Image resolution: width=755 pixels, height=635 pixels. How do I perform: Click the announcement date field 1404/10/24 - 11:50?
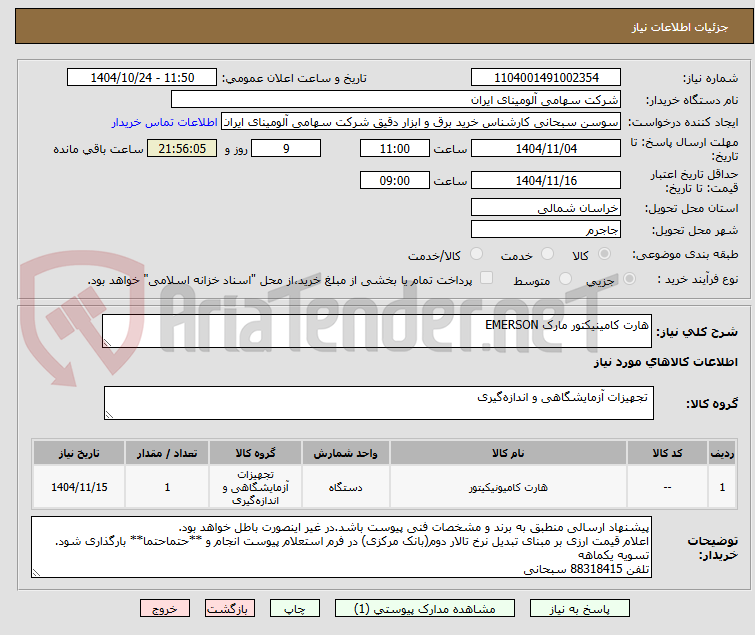pyautogui.click(x=142, y=78)
